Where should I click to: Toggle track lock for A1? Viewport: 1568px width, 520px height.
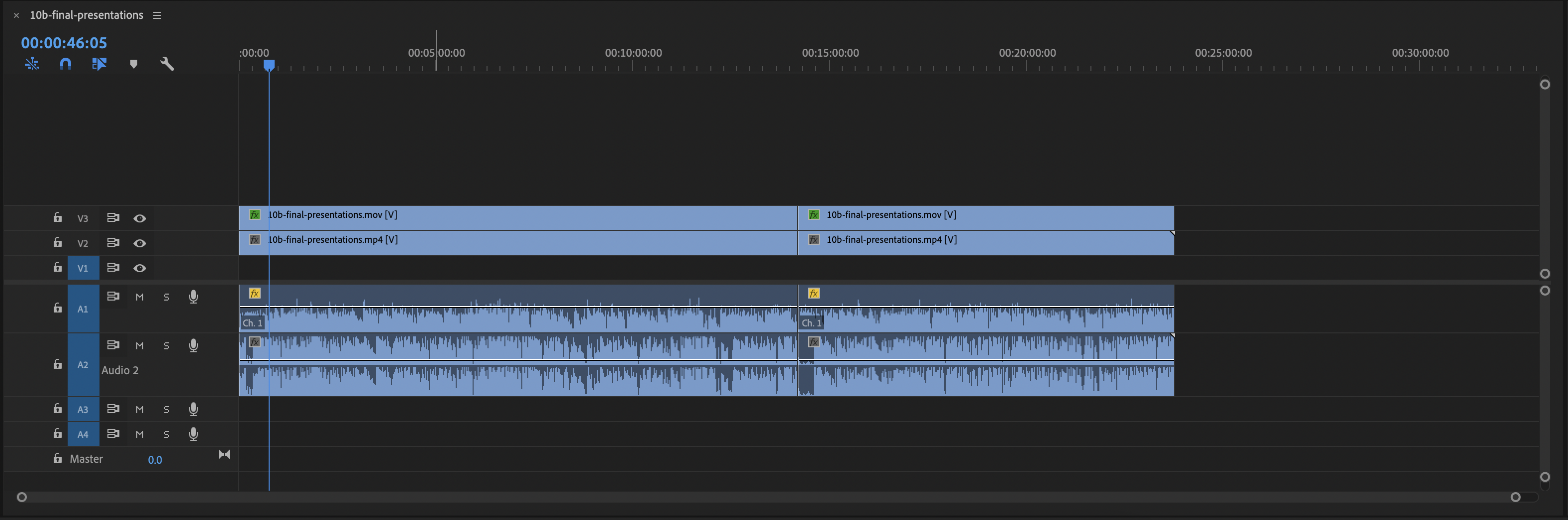[57, 308]
